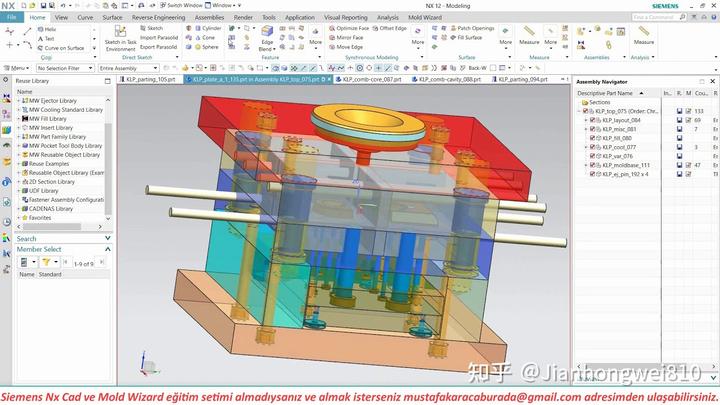
Task: Click Import Parasolid button
Action: click(x=159, y=38)
